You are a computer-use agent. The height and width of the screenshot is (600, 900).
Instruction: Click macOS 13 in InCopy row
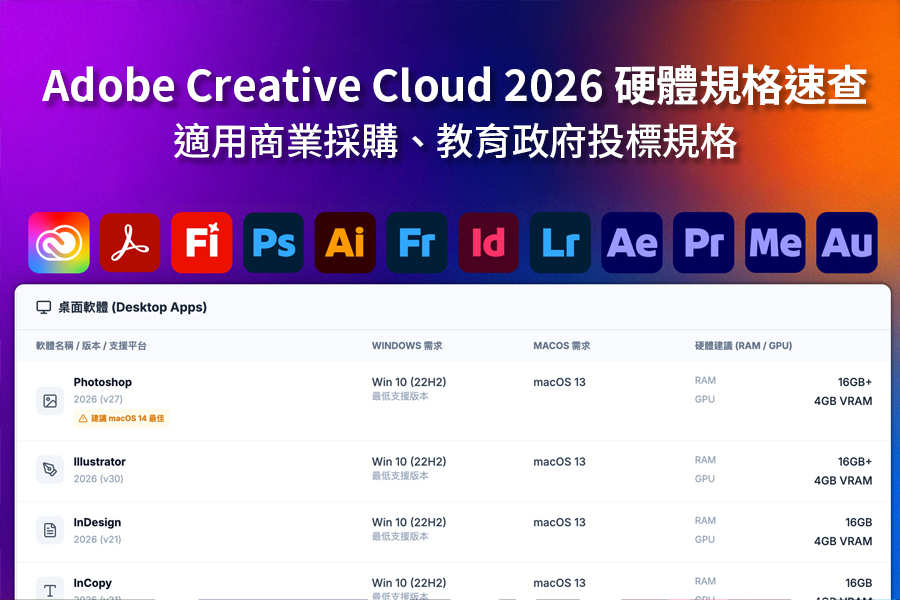click(559, 583)
